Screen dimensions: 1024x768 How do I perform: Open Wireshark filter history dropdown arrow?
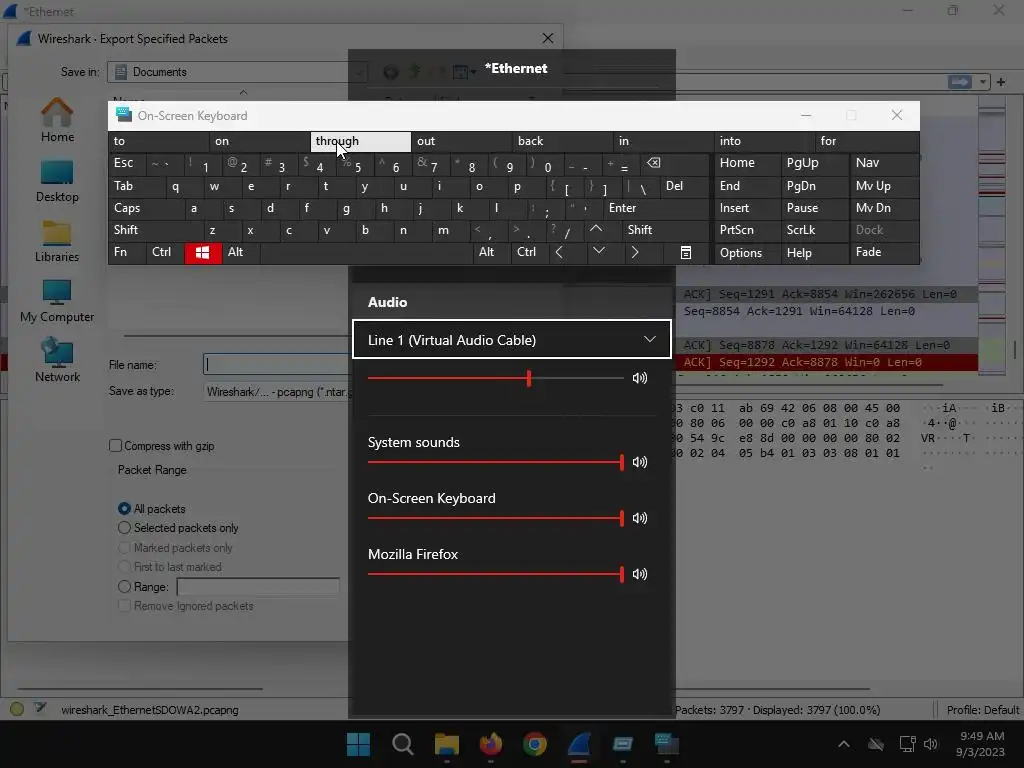(983, 82)
